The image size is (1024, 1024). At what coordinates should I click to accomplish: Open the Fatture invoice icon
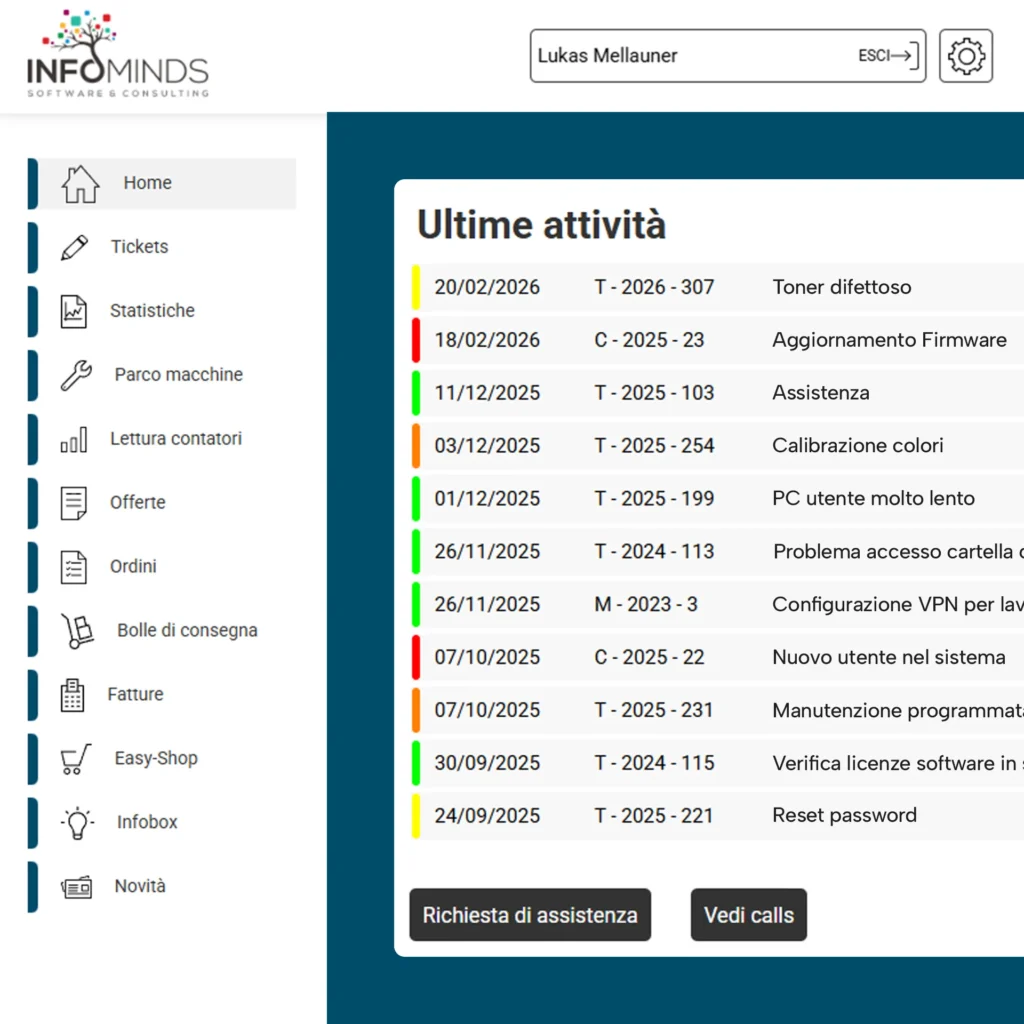point(72,695)
